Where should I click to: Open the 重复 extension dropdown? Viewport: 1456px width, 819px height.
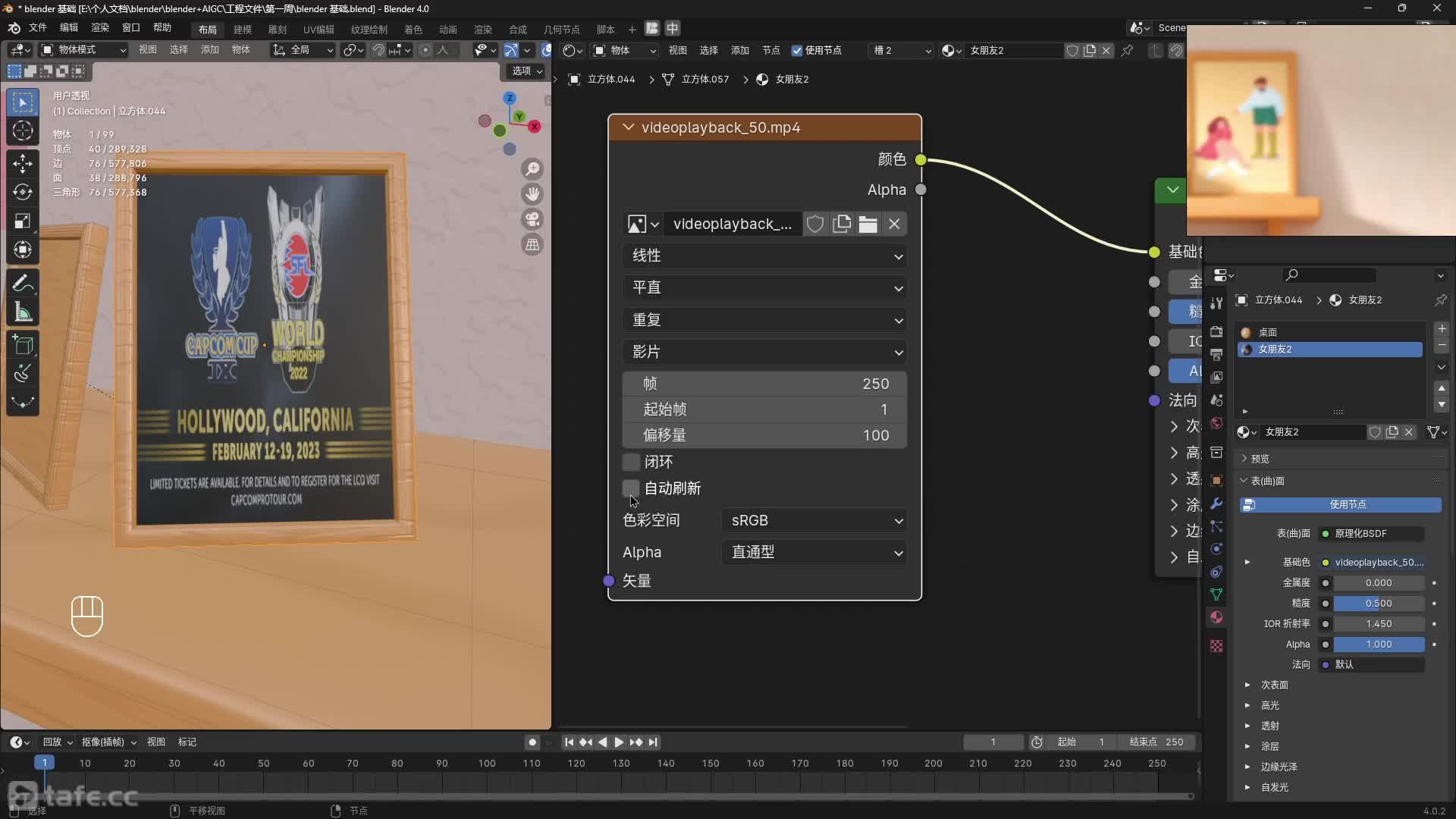pyautogui.click(x=765, y=320)
